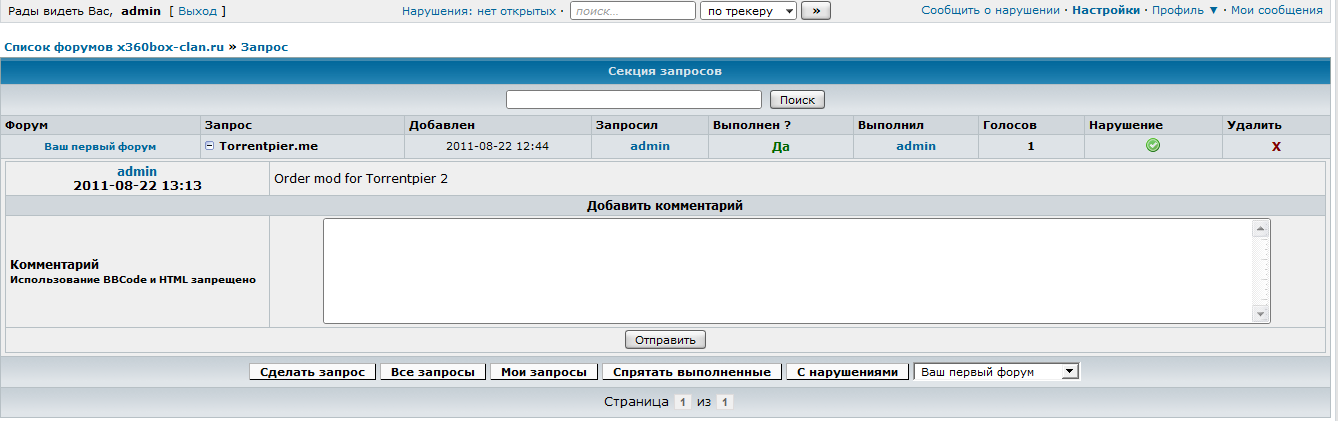This screenshot has height=421, width=1338.
Task: Click the green checkmark violation icon
Action: tap(1153, 146)
